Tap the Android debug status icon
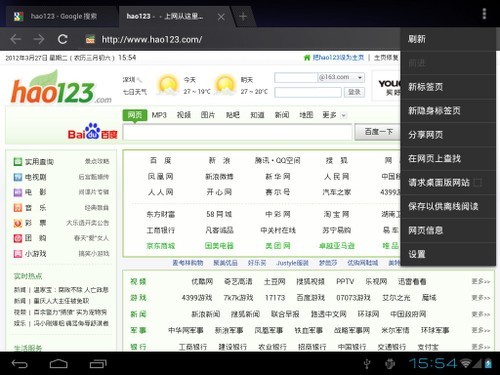The height and width of the screenshot is (375, 500). click(x=389, y=364)
